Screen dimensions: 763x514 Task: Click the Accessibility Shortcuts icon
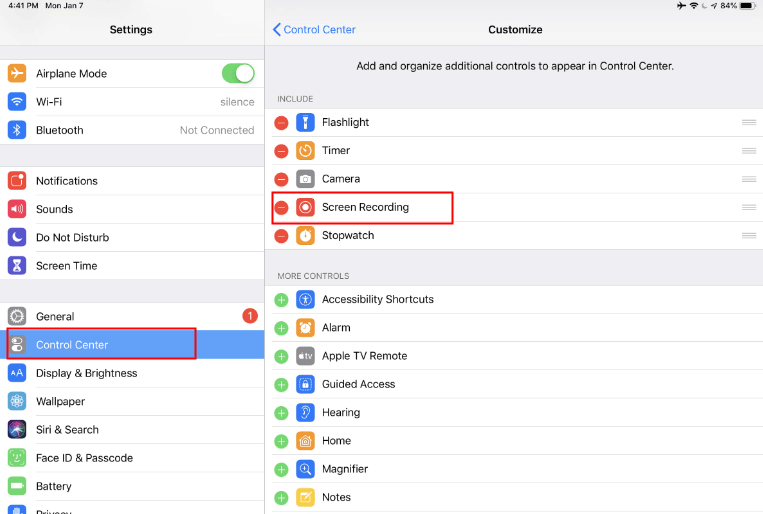(x=305, y=299)
